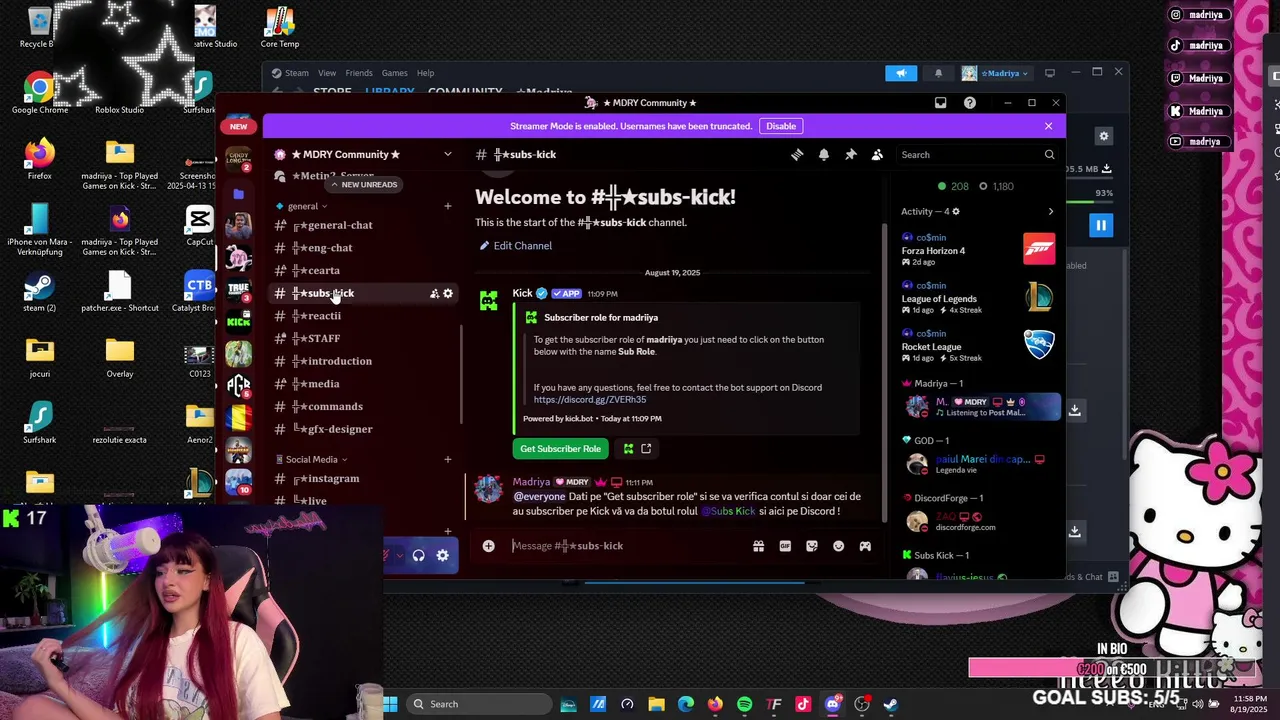Open File Explorer from the taskbar
Screen dimensions: 1280x720
(657, 704)
